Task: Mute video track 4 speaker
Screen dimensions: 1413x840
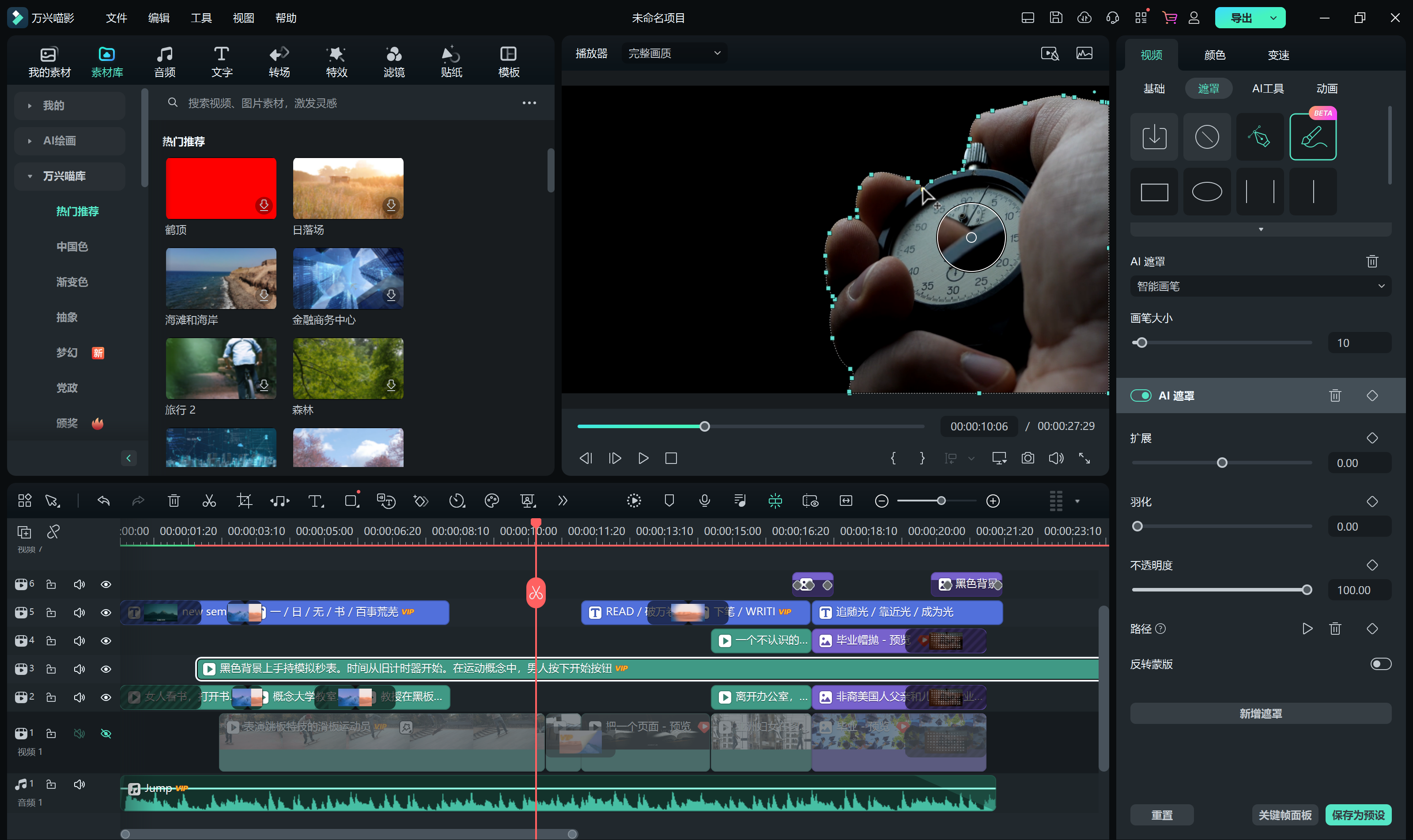Action: tap(79, 641)
